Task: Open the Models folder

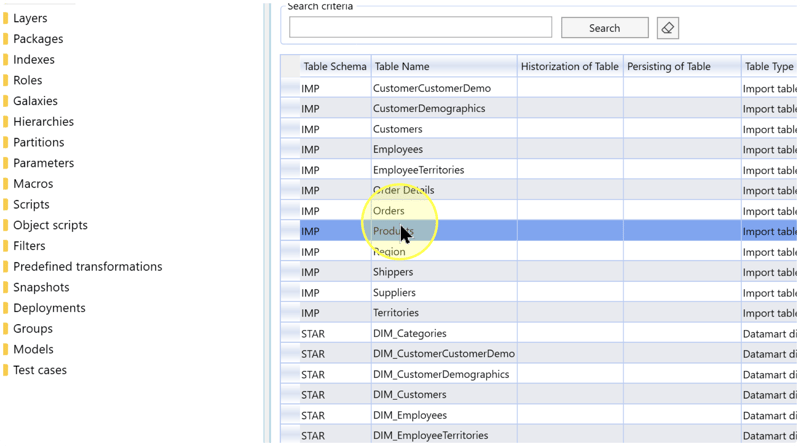Action: [33, 350]
